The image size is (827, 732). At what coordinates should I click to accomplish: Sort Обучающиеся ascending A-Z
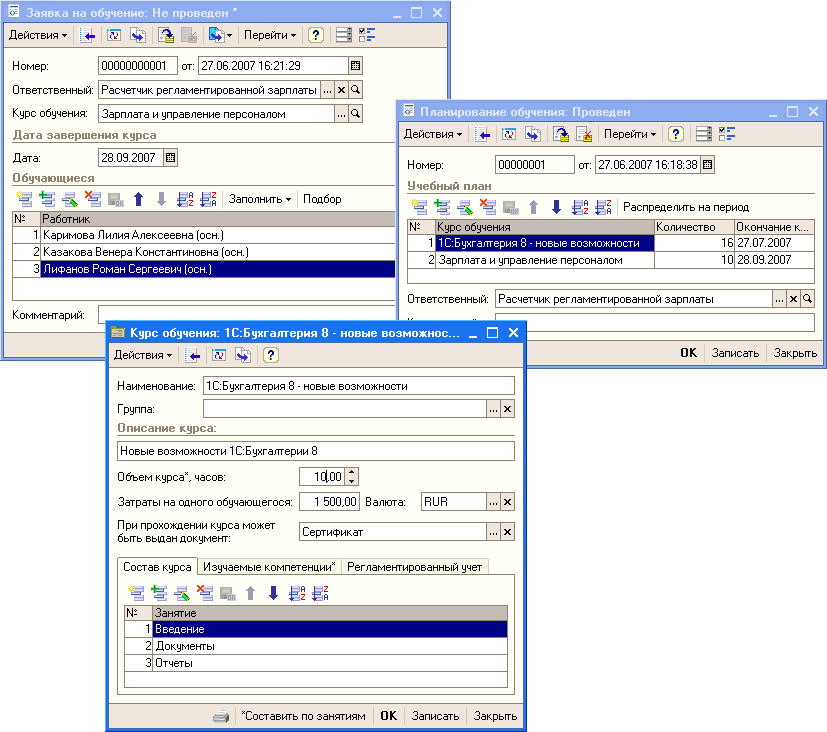click(x=185, y=199)
